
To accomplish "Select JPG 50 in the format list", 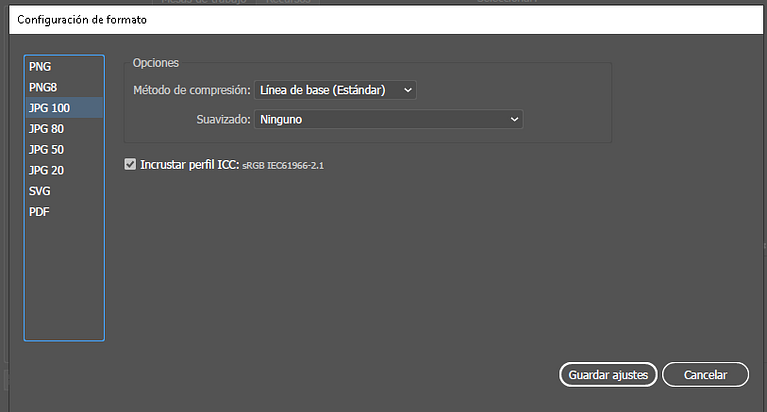I will tap(64, 149).
